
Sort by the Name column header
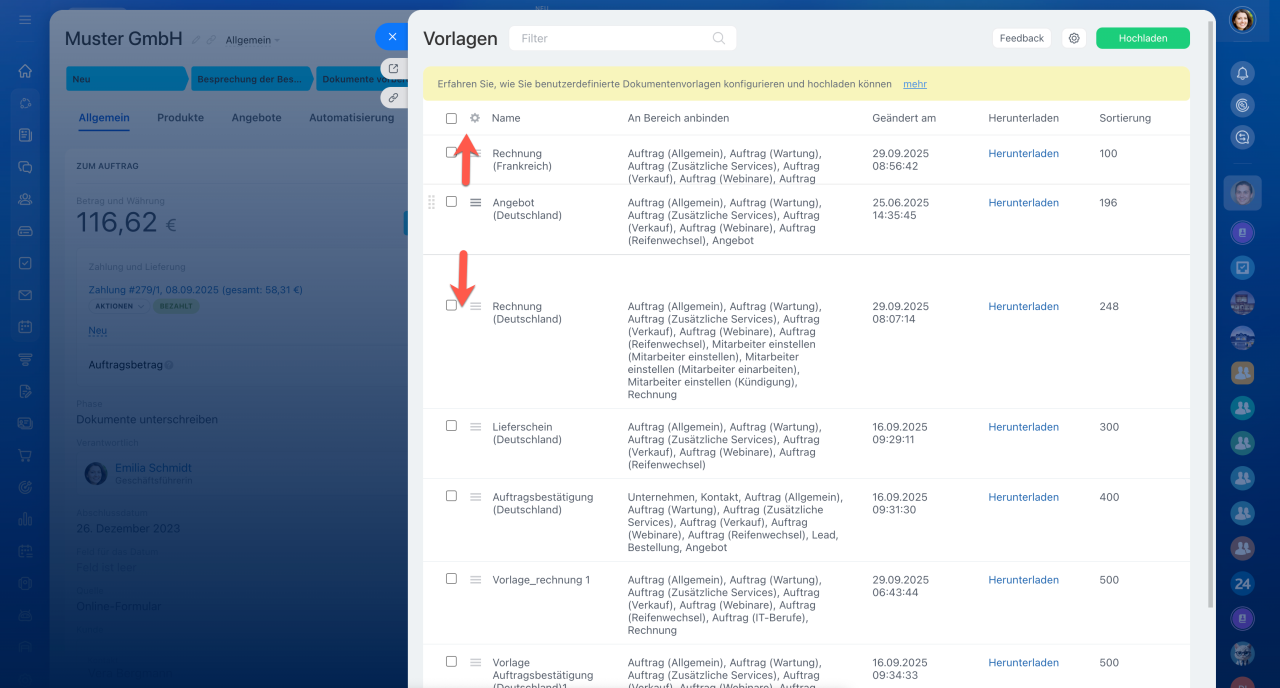point(506,118)
